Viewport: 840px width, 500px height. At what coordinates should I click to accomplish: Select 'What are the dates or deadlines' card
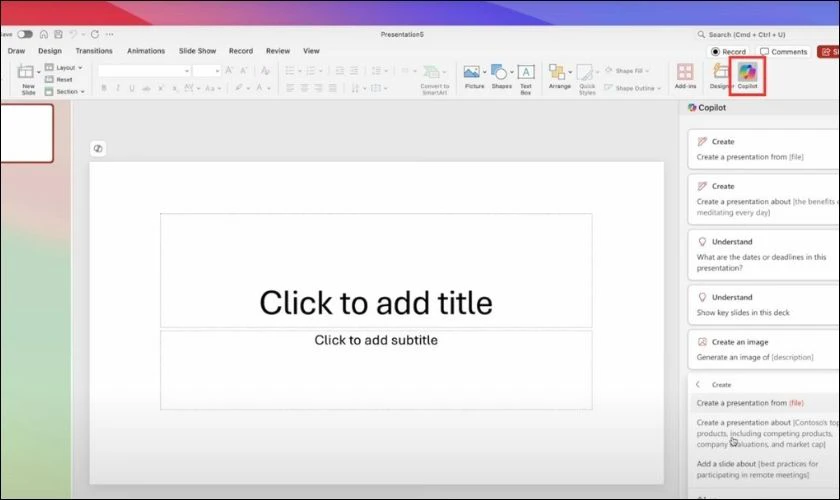(763, 255)
